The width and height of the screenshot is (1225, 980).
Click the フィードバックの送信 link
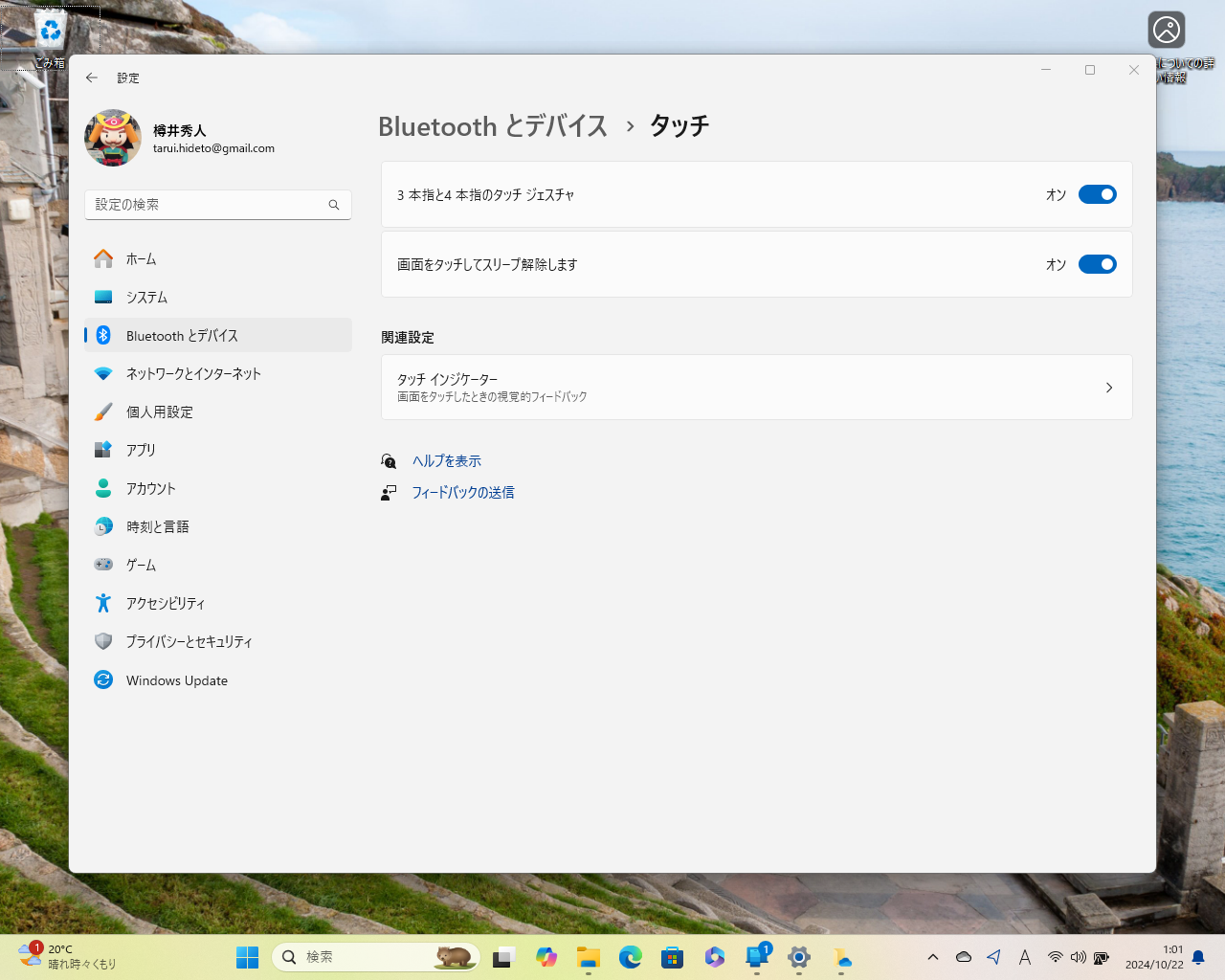coord(463,493)
